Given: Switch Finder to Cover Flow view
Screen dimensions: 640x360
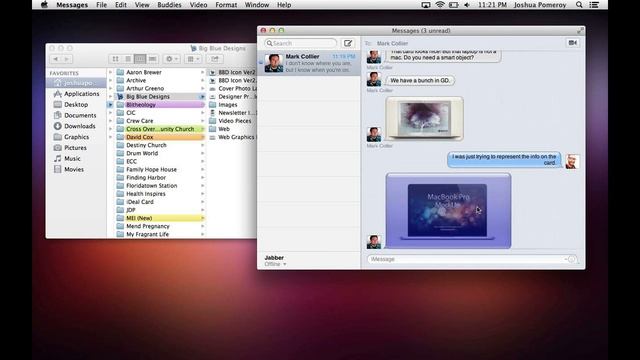Looking at the screenshot, I should click(x=152, y=59).
